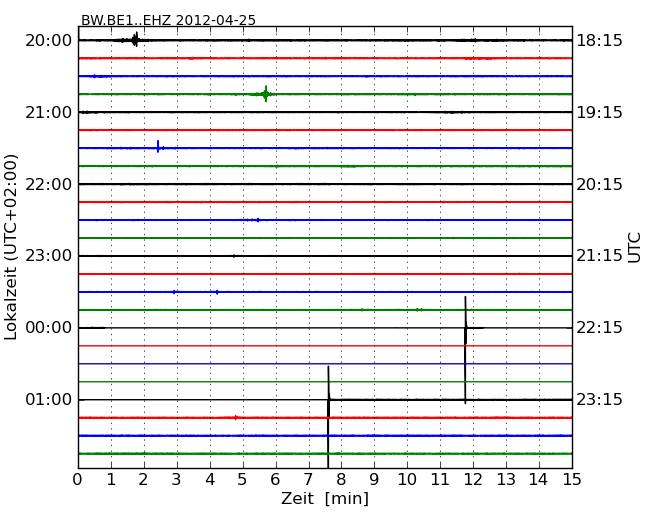Click the 01:00 local time label

pos(49,399)
